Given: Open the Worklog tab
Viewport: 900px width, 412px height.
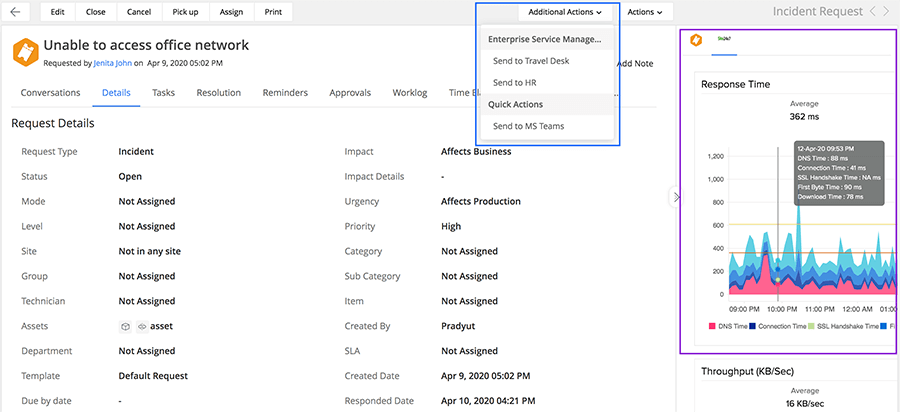Looking at the screenshot, I should tap(410, 93).
